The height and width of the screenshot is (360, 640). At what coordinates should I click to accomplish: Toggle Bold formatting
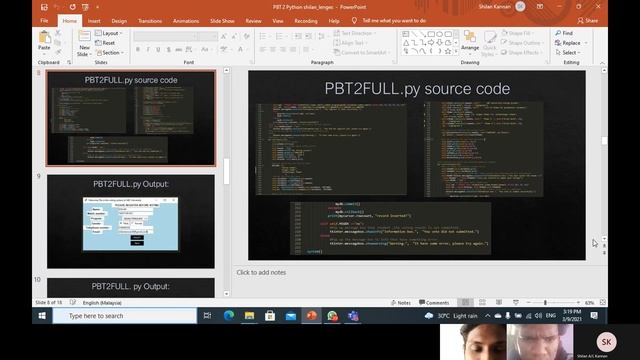[138, 49]
